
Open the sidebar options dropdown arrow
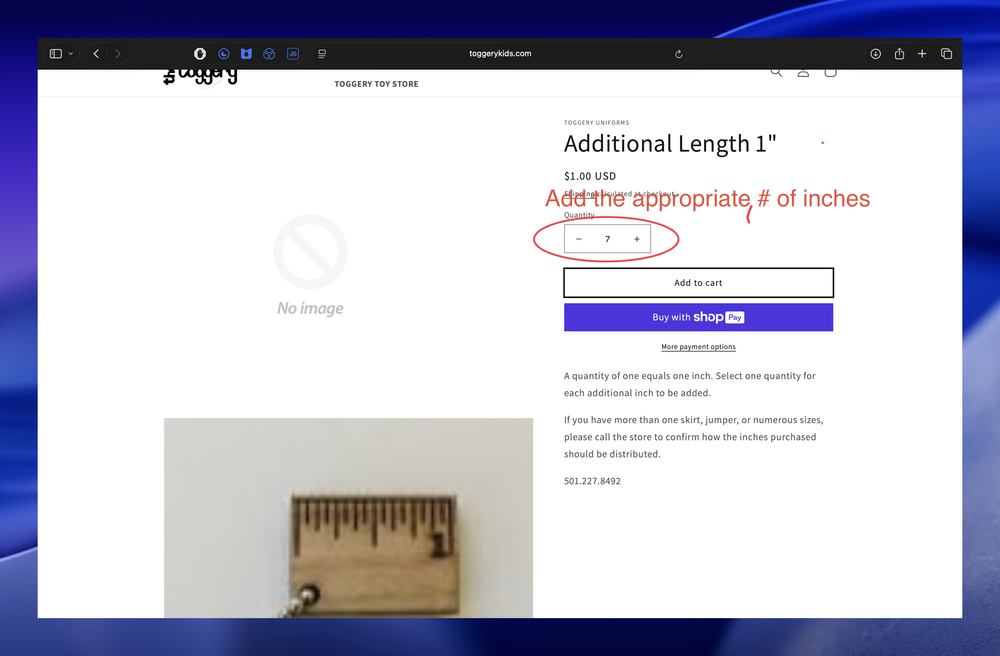pyautogui.click(x=71, y=54)
